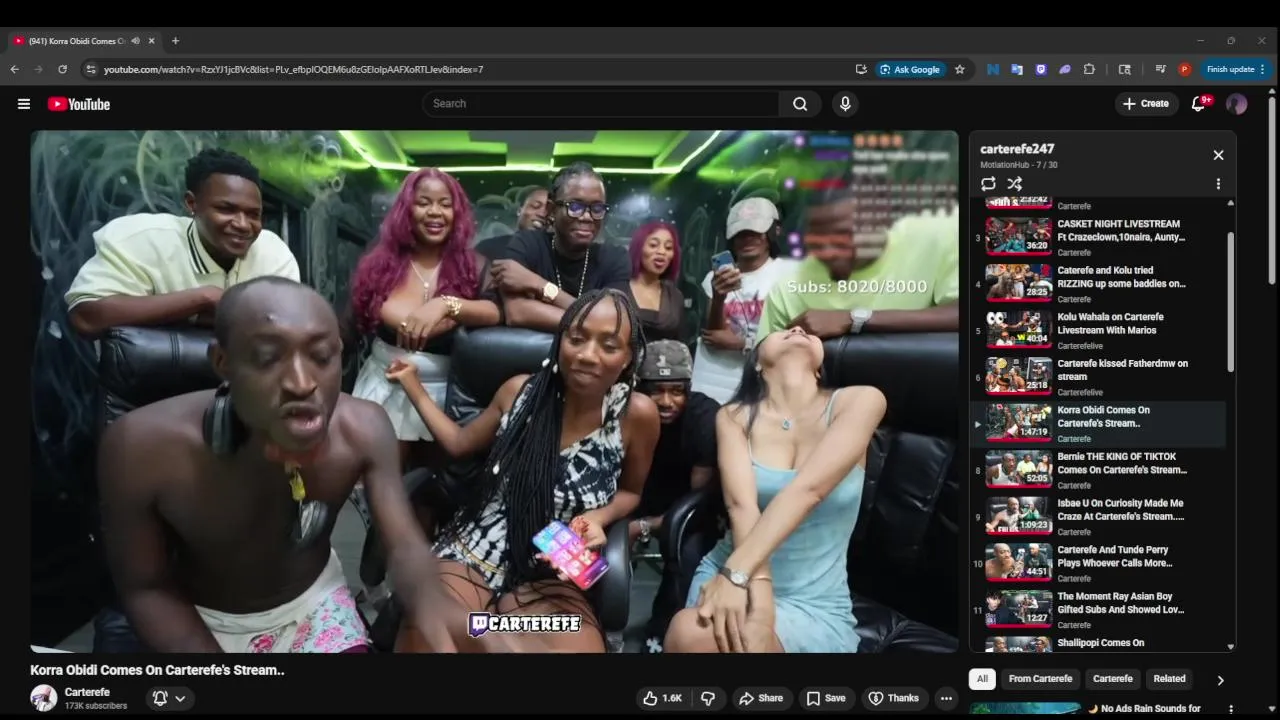Open the notifications bell with 9+ badge
Image resolution: width=1280 pixels, height=720 pixels.
point(1198,104)
